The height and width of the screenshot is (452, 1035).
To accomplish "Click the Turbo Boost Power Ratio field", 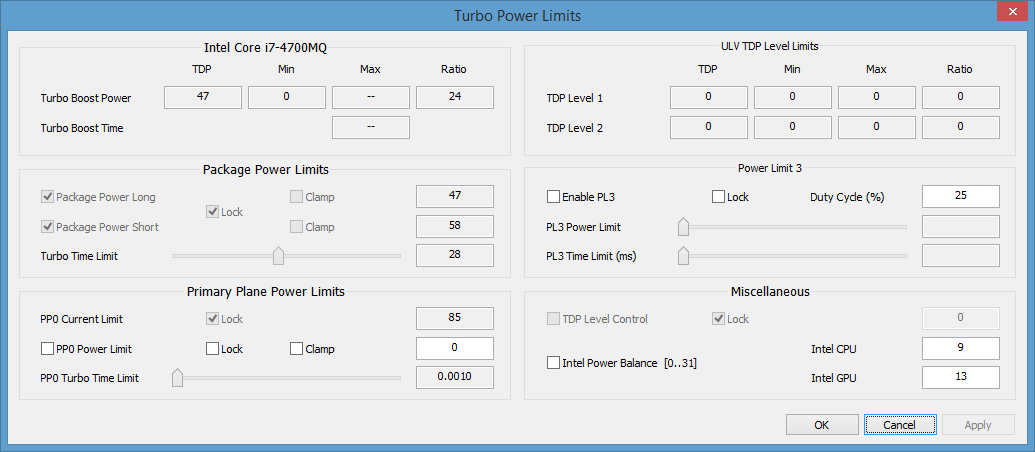I will (455, 98).
